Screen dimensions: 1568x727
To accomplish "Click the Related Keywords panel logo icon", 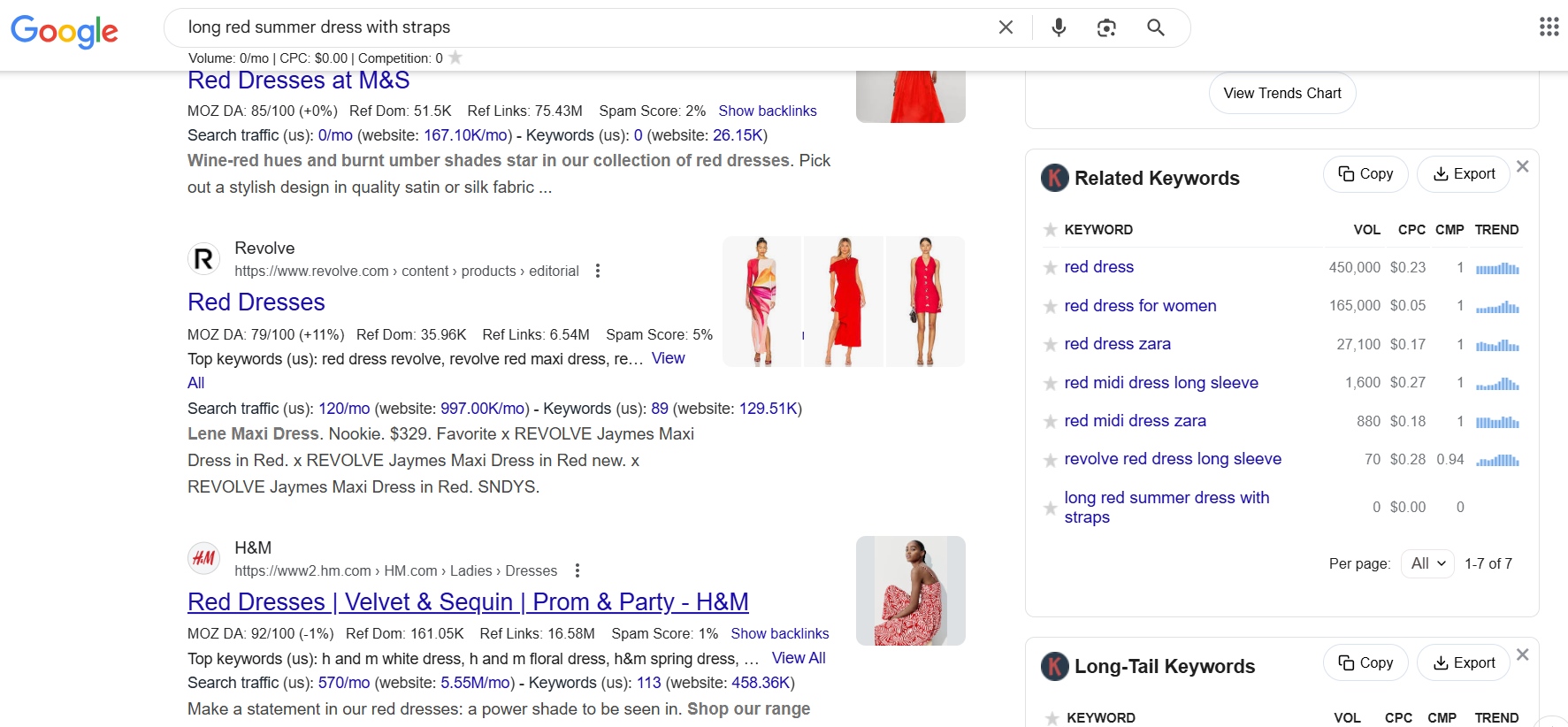I will click(x=1054, y=178).
